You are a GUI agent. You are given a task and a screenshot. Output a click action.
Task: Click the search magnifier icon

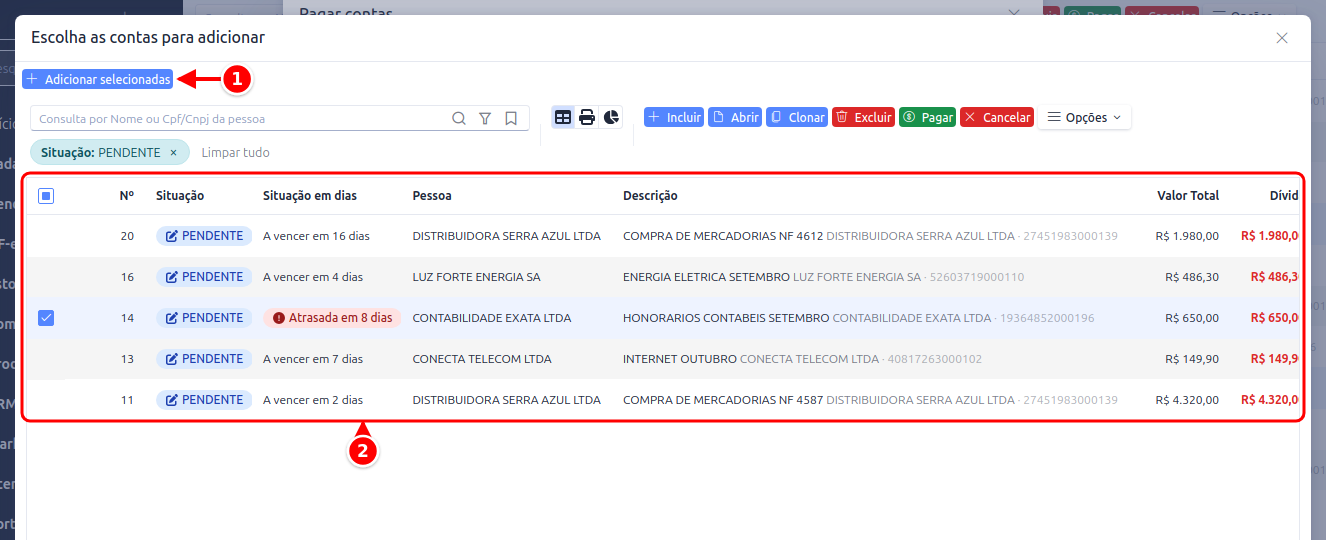click(x=459, y=118)
